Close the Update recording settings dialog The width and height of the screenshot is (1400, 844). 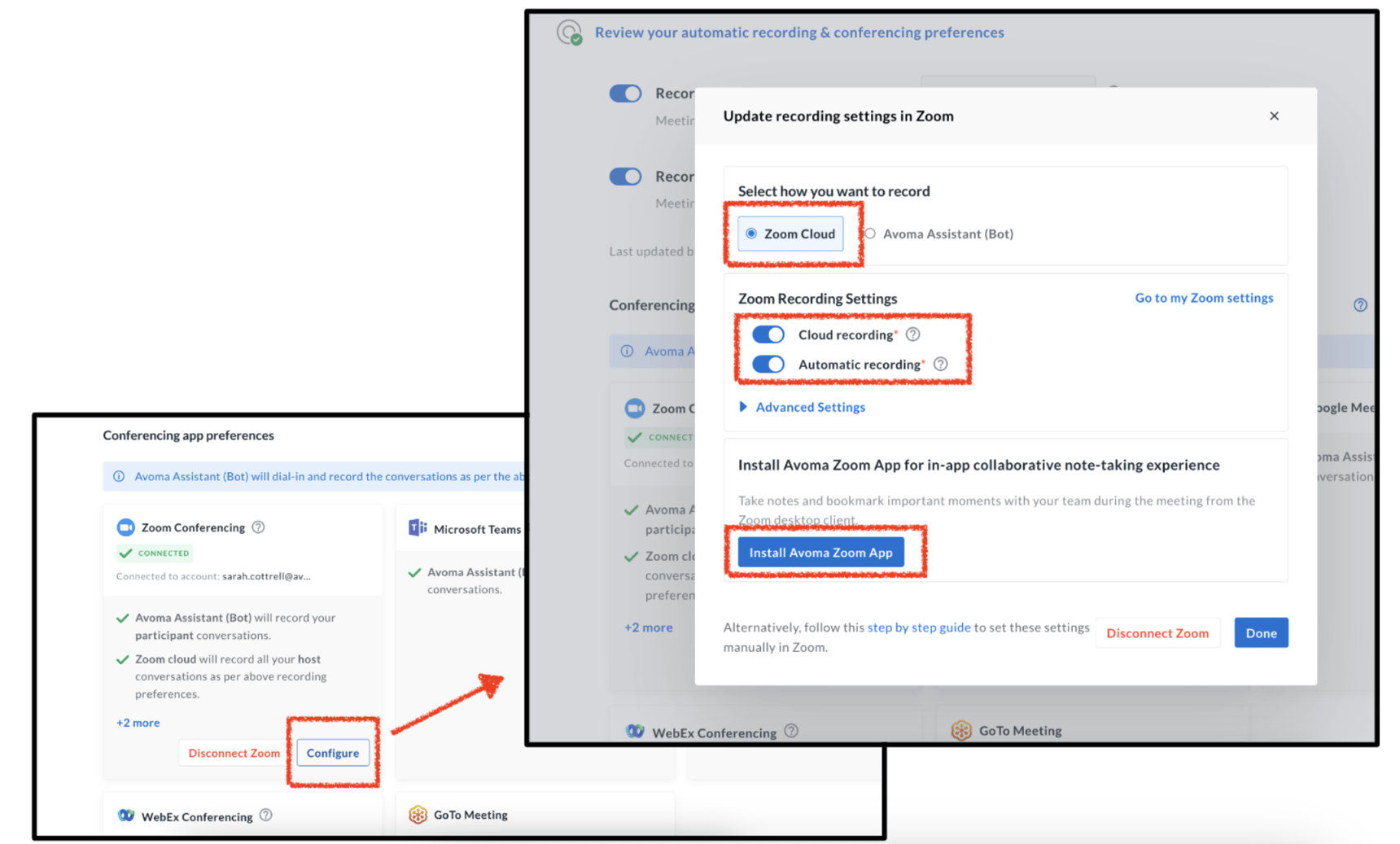1274,116
